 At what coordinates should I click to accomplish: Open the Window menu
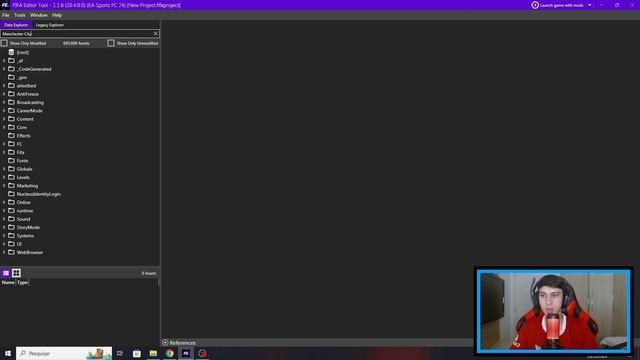pyautogui.click(x=39, y=15)
